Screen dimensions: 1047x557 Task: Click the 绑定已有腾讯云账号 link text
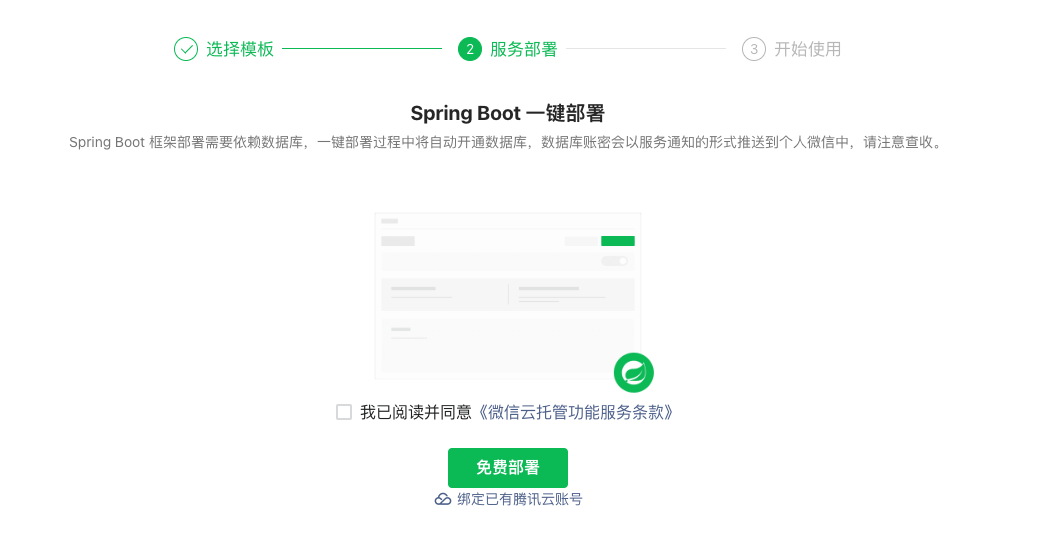519,499
